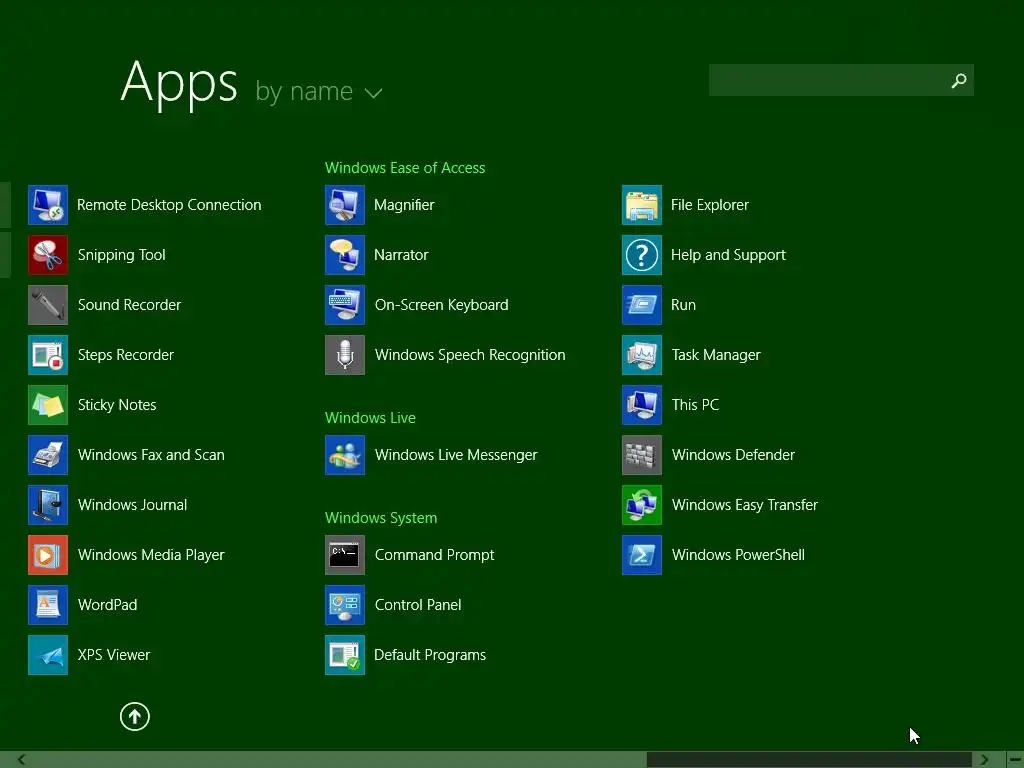Viewport: 1024px width, 768px height.
Task: Click the 'Windows PowerShell' label
Action: click(x=738, y=555)
